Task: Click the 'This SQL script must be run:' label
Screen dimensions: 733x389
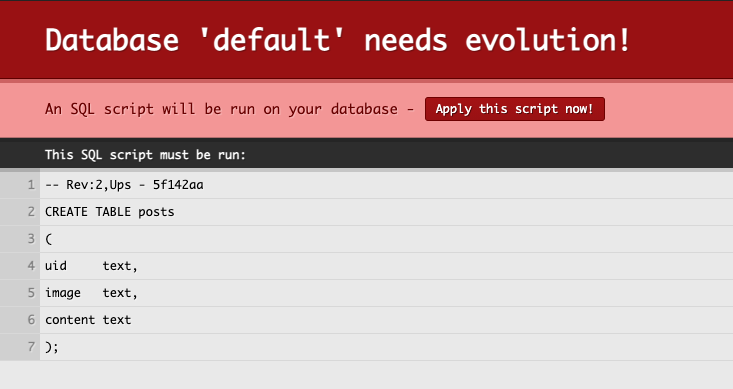Action: [145, 155]
